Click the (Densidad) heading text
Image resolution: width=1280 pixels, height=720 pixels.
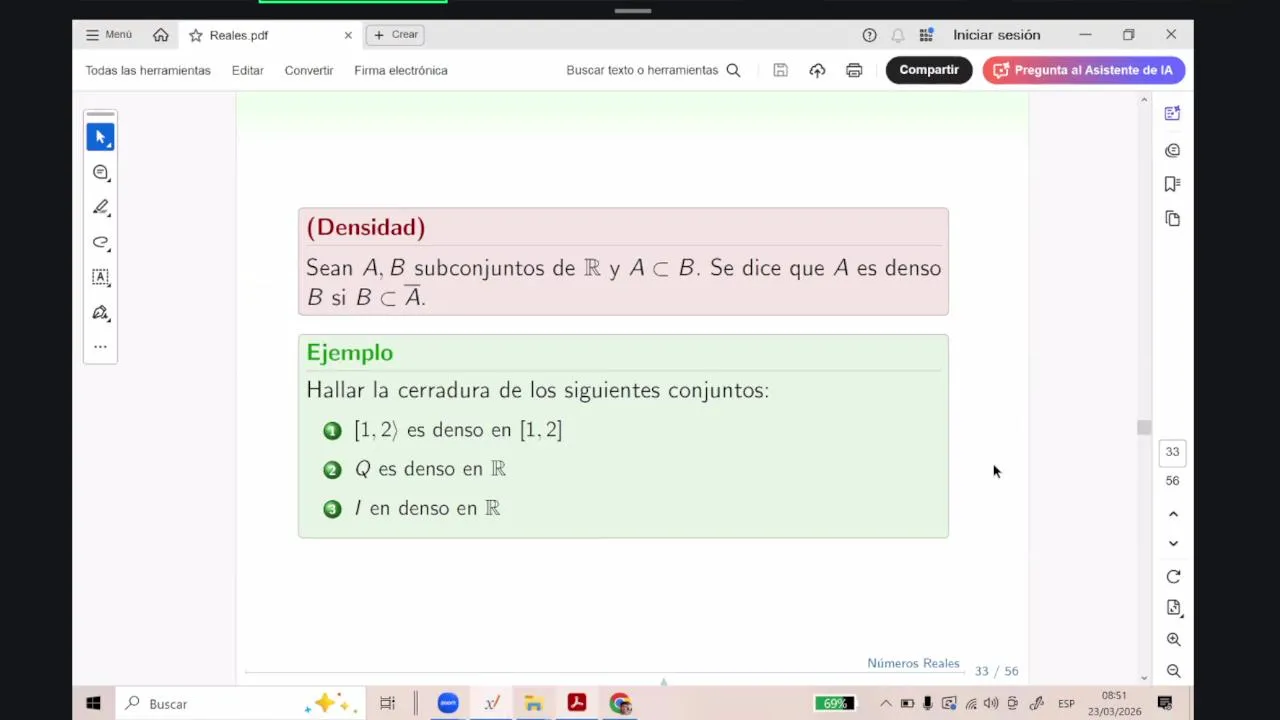pos(366,228)
